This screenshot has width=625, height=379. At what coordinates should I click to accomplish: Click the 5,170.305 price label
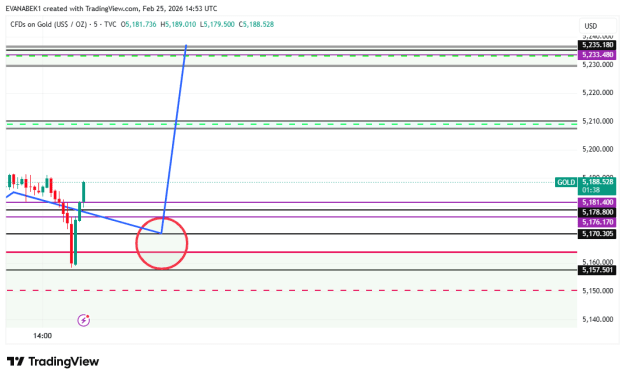tap(597, 234)
